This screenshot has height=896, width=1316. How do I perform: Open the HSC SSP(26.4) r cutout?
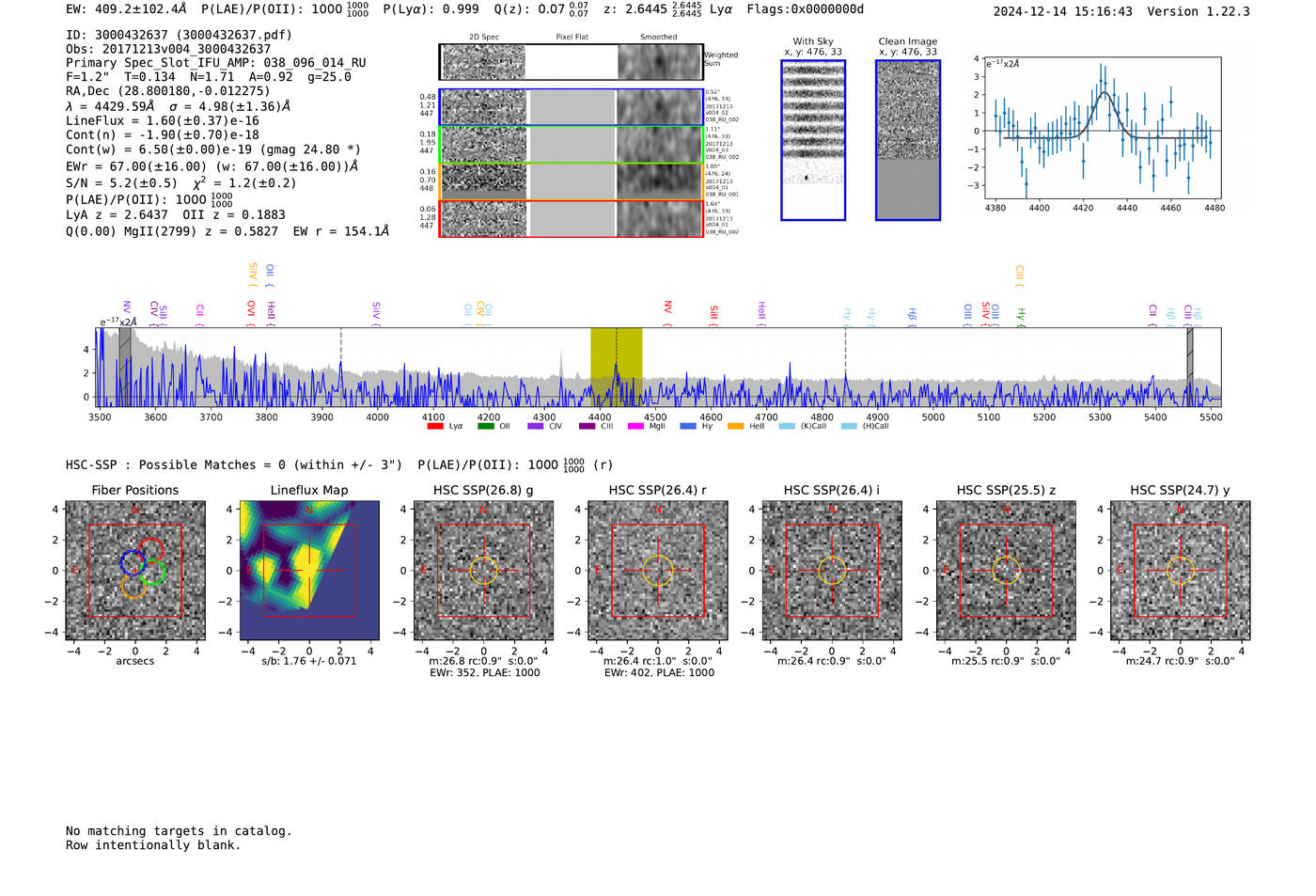pyautogui.click(x=658, y=571)
